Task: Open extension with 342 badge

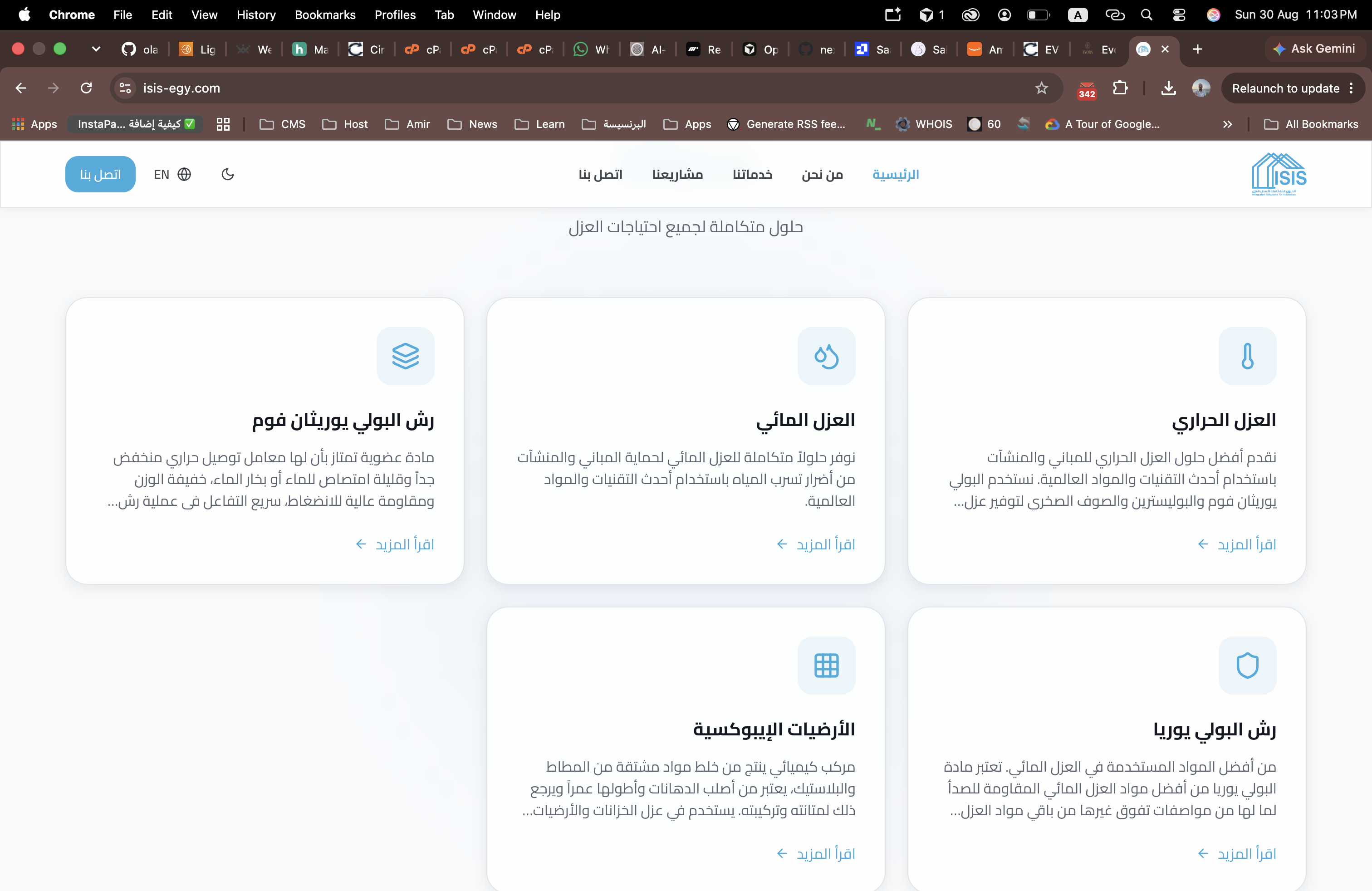Action: 1087,89
